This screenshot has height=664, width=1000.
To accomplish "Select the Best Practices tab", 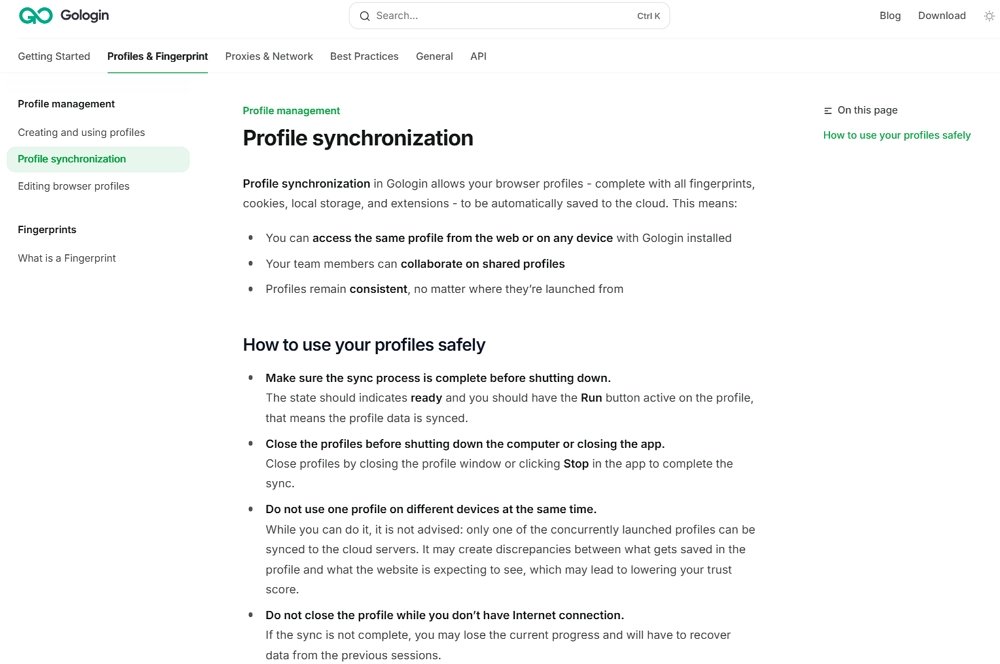I will click(364, 56).
